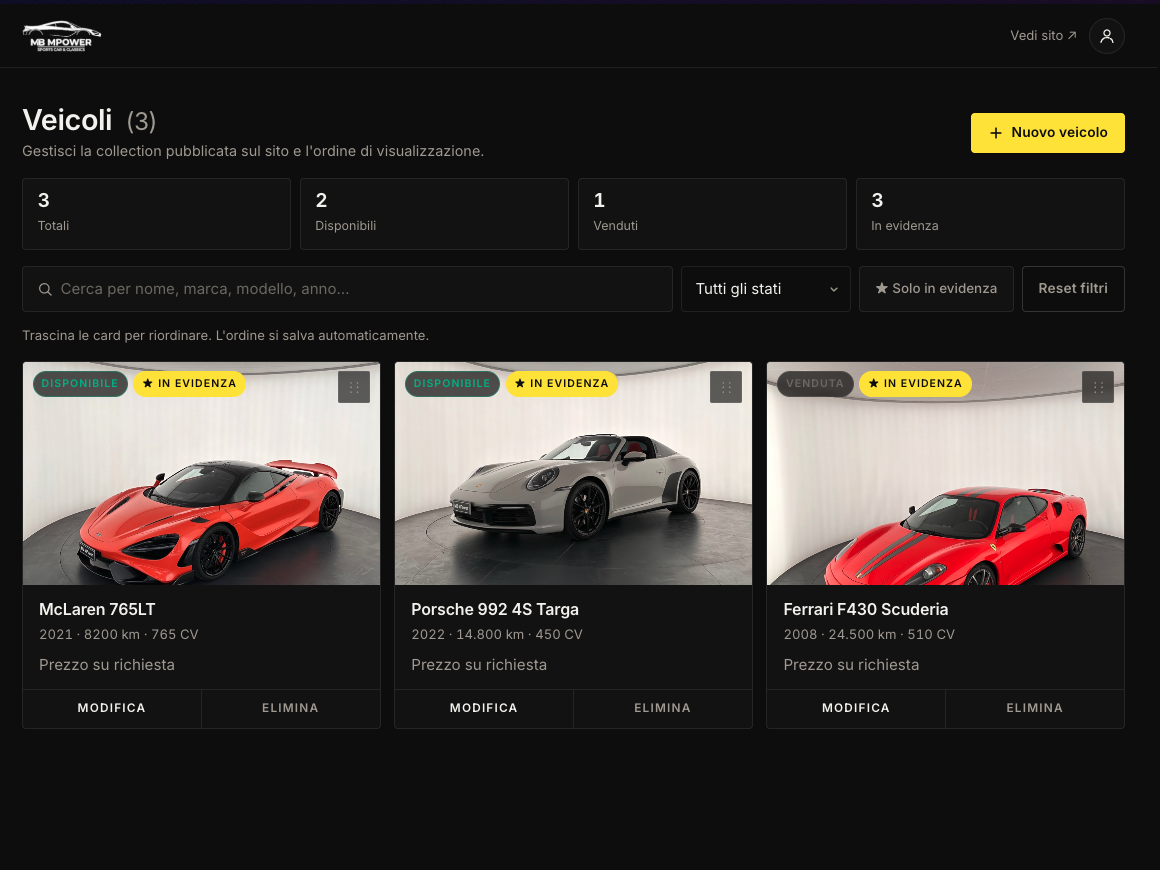Click '2022 · 14.800 km · 450 CV' text
The image size is (1160, 870).
point(496,635)
